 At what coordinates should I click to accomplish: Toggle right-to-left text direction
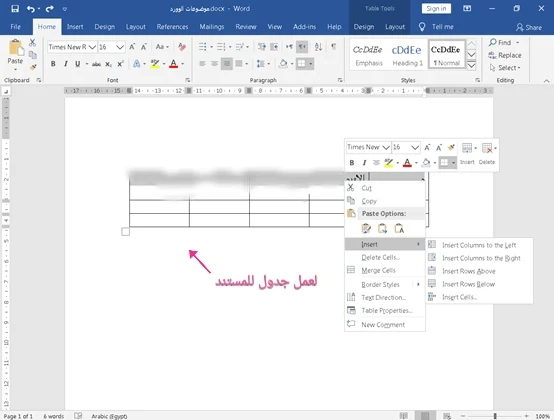[x=302, y=47]
